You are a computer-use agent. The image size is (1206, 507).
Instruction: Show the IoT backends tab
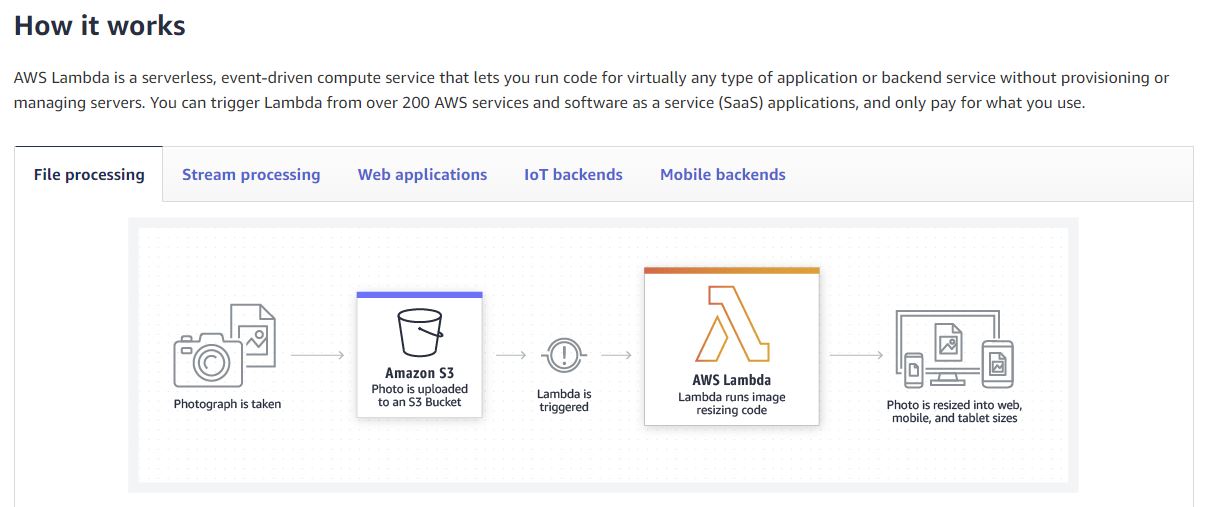point(573,175)
